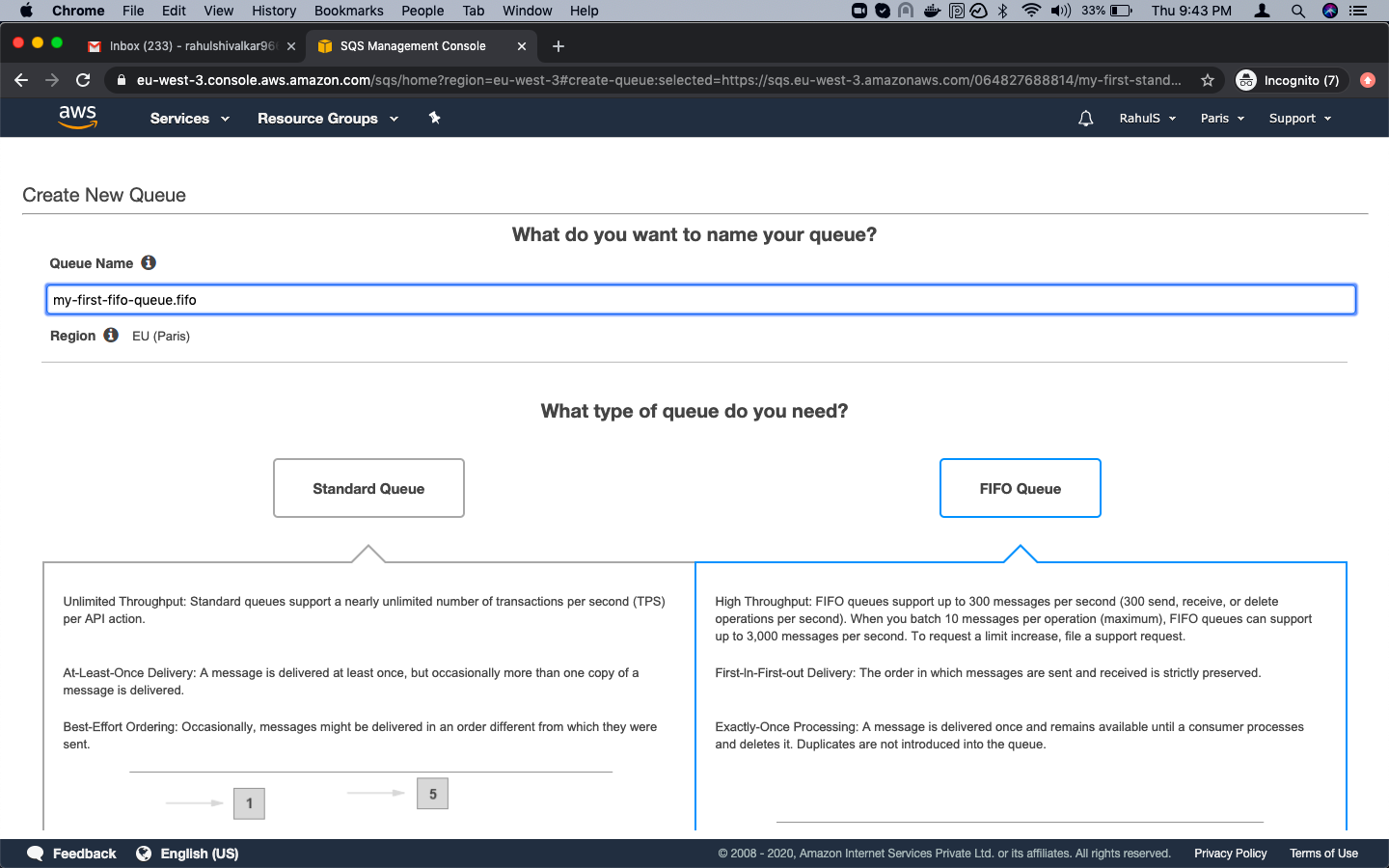Open macOS Spotlight search icon
This screenshot has width=1389, height=868.
[1297, 11]
